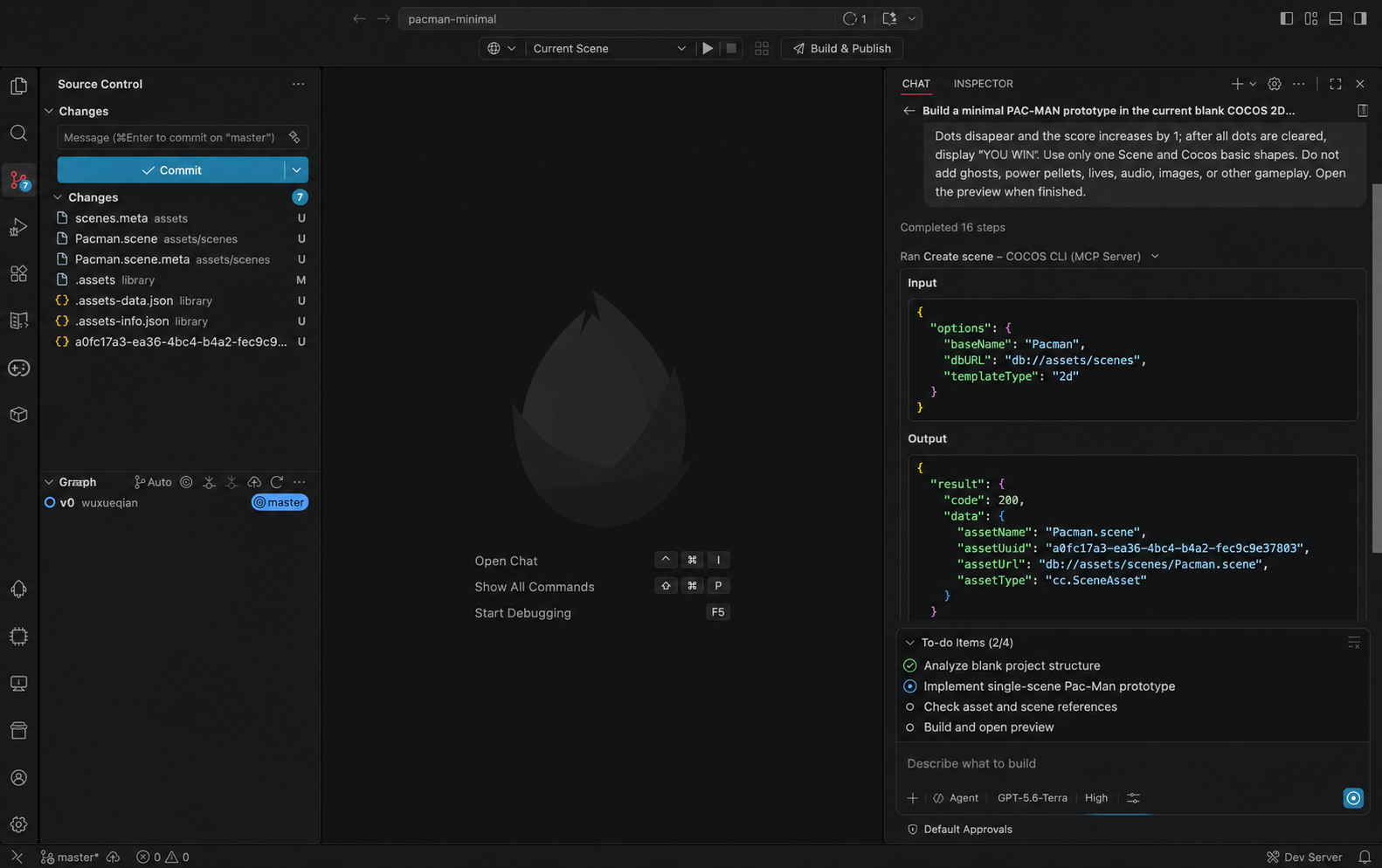
Task: Toggle secondary side bar layout icon
Action: pos(1360,18)
